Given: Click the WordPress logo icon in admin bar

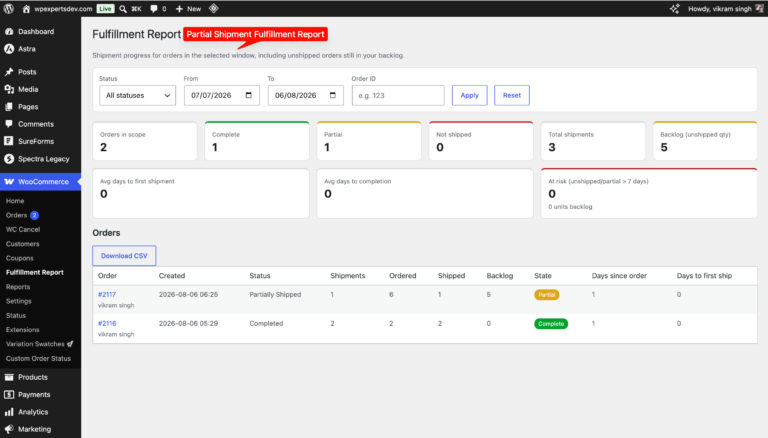Looking at the screenshot, I should (x=9, y=9).
